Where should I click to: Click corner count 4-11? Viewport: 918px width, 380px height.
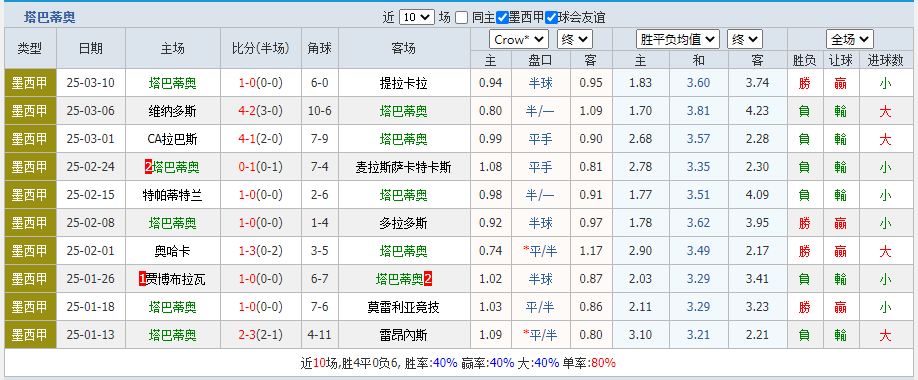pos(320,335)
